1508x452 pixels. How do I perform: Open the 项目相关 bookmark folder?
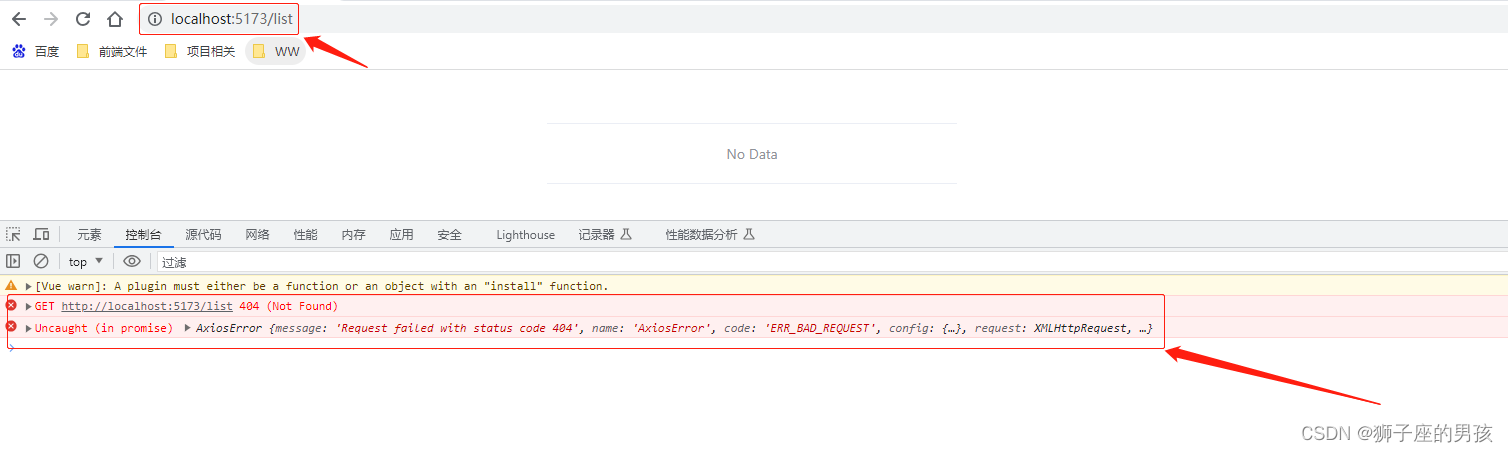click(x=199, y=51)
